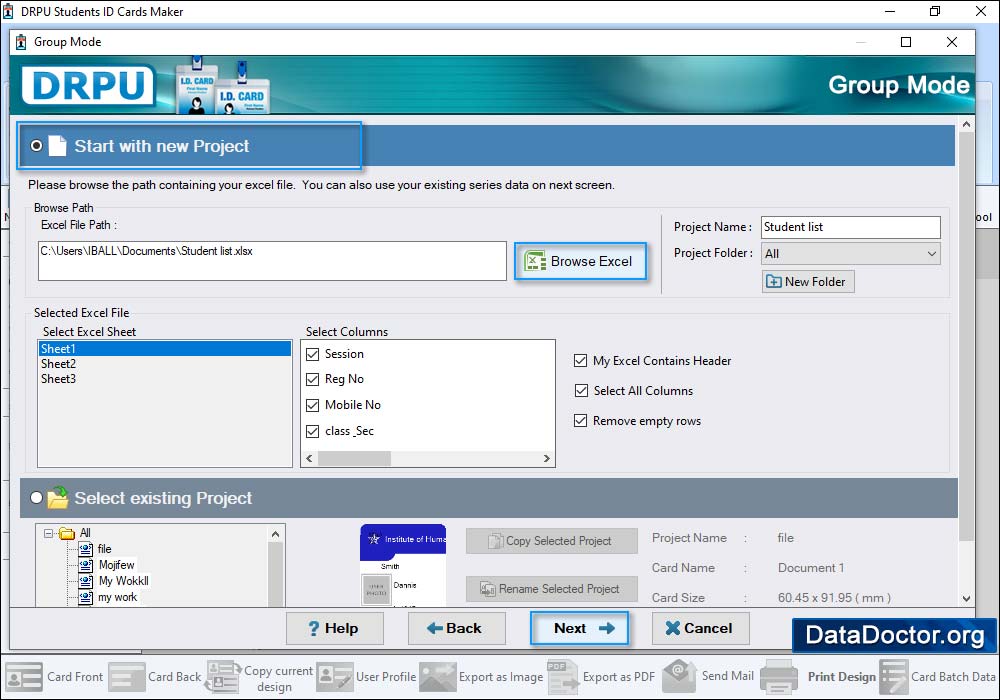Open User Profile in bottom toolbar
The image size is (1000, 700).
click(367, 677)
